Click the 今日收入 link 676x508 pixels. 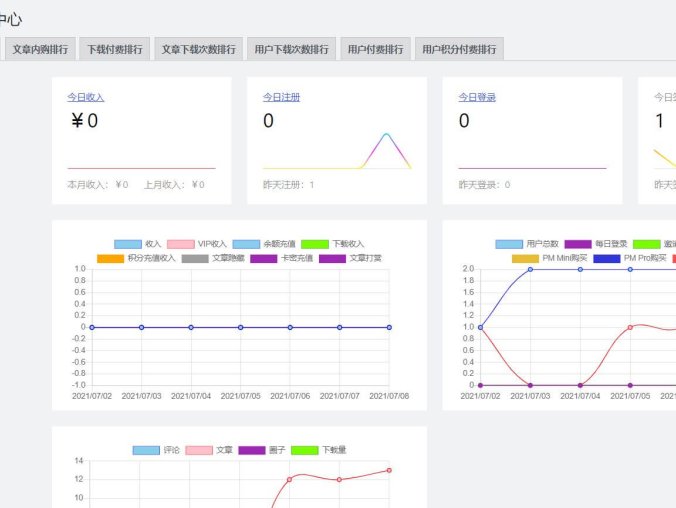[x=86, y=97]
